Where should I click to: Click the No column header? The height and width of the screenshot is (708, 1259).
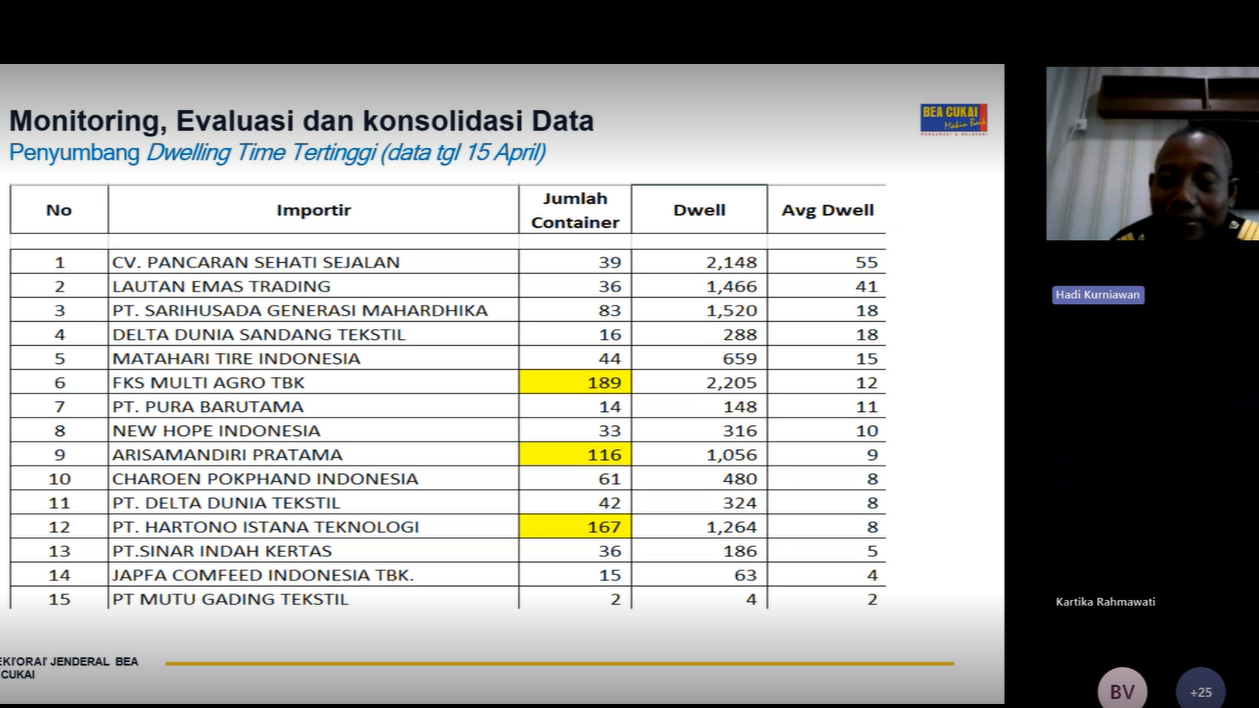click(x=59, y=210)
